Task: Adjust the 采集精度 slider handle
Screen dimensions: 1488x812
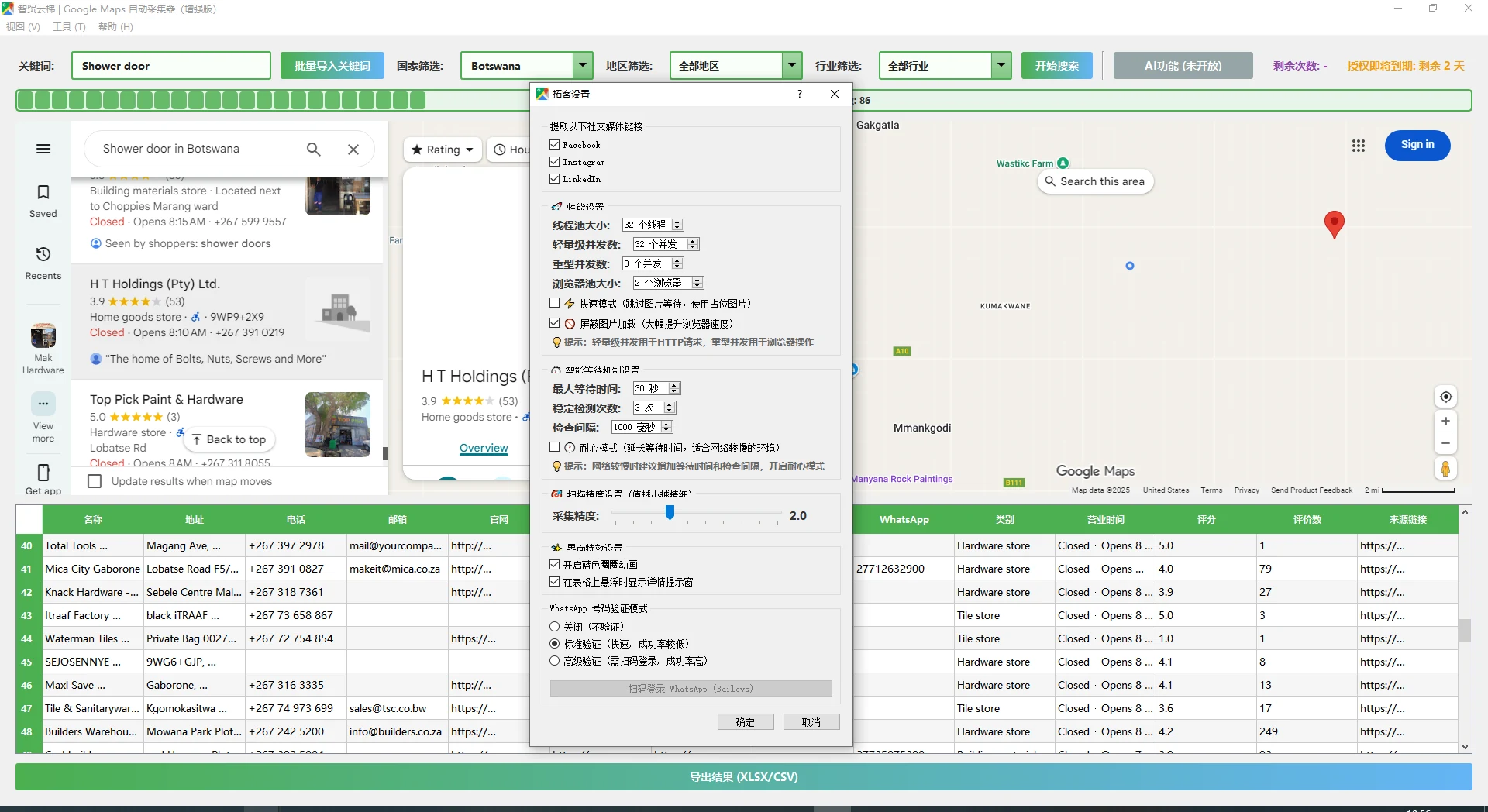Action: [670, 513]
